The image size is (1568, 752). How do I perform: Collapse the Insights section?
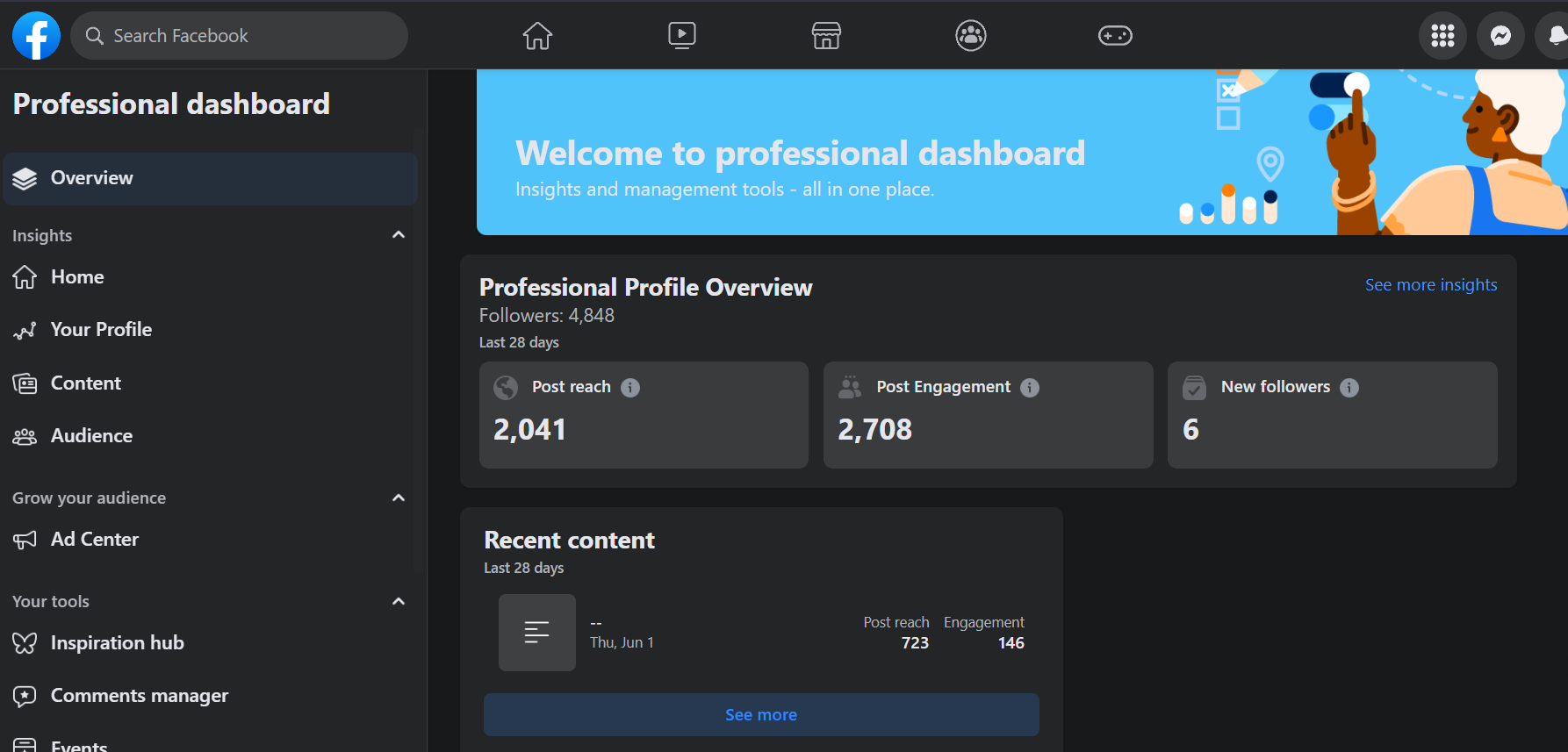pyautogui.click(x=399, y=235)
